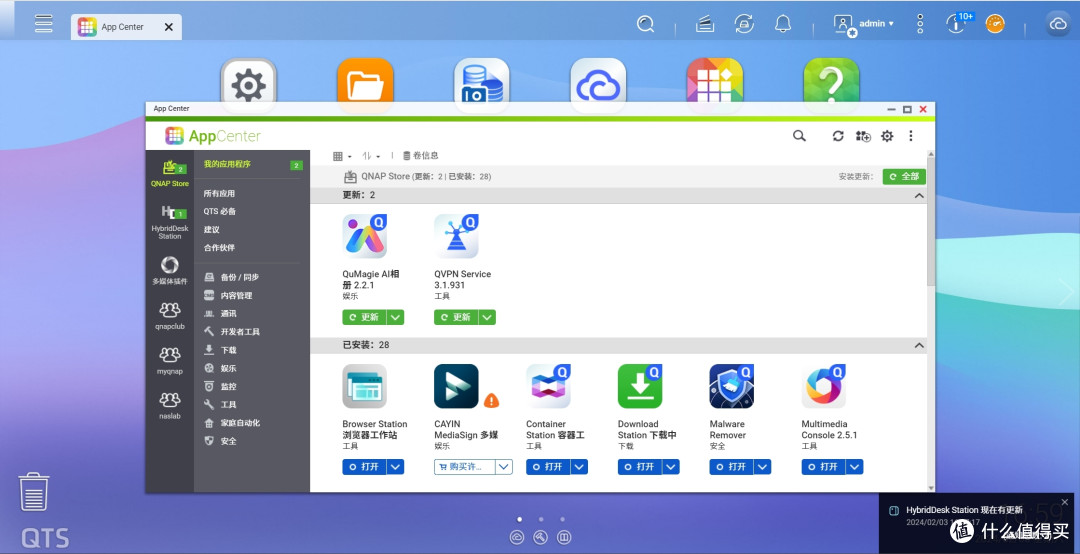Viewport: 1080px width, 554px height.
Task: Select 内容管理 category
Action: pyautogui.click(x=229, y=296)
